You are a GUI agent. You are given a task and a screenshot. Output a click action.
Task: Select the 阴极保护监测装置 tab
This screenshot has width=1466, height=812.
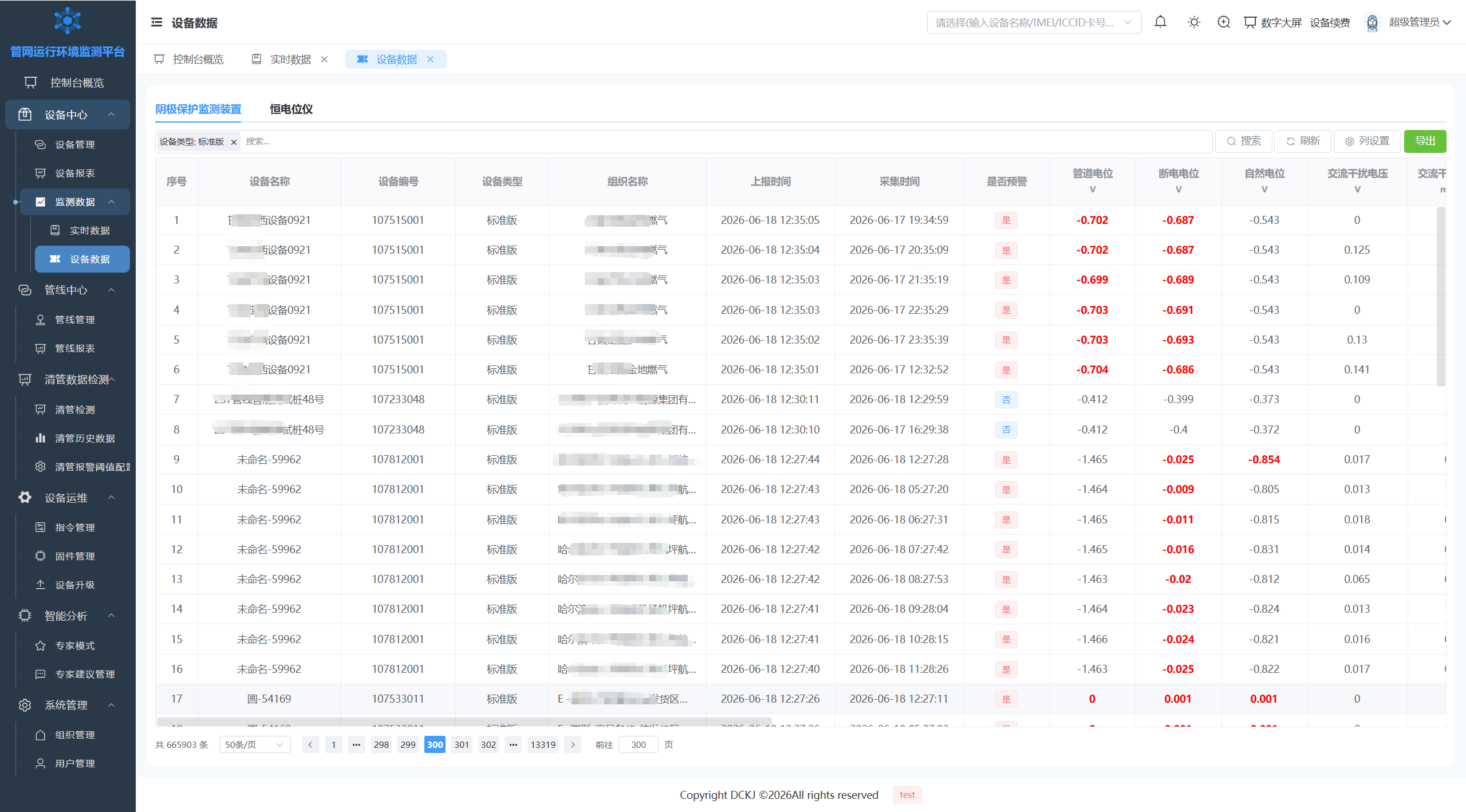(198, 109)
